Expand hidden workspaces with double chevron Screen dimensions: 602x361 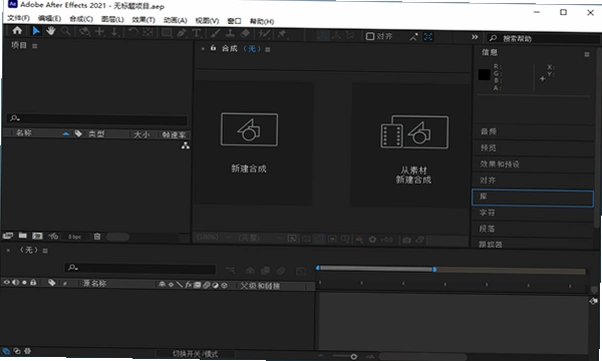point(475,37)
